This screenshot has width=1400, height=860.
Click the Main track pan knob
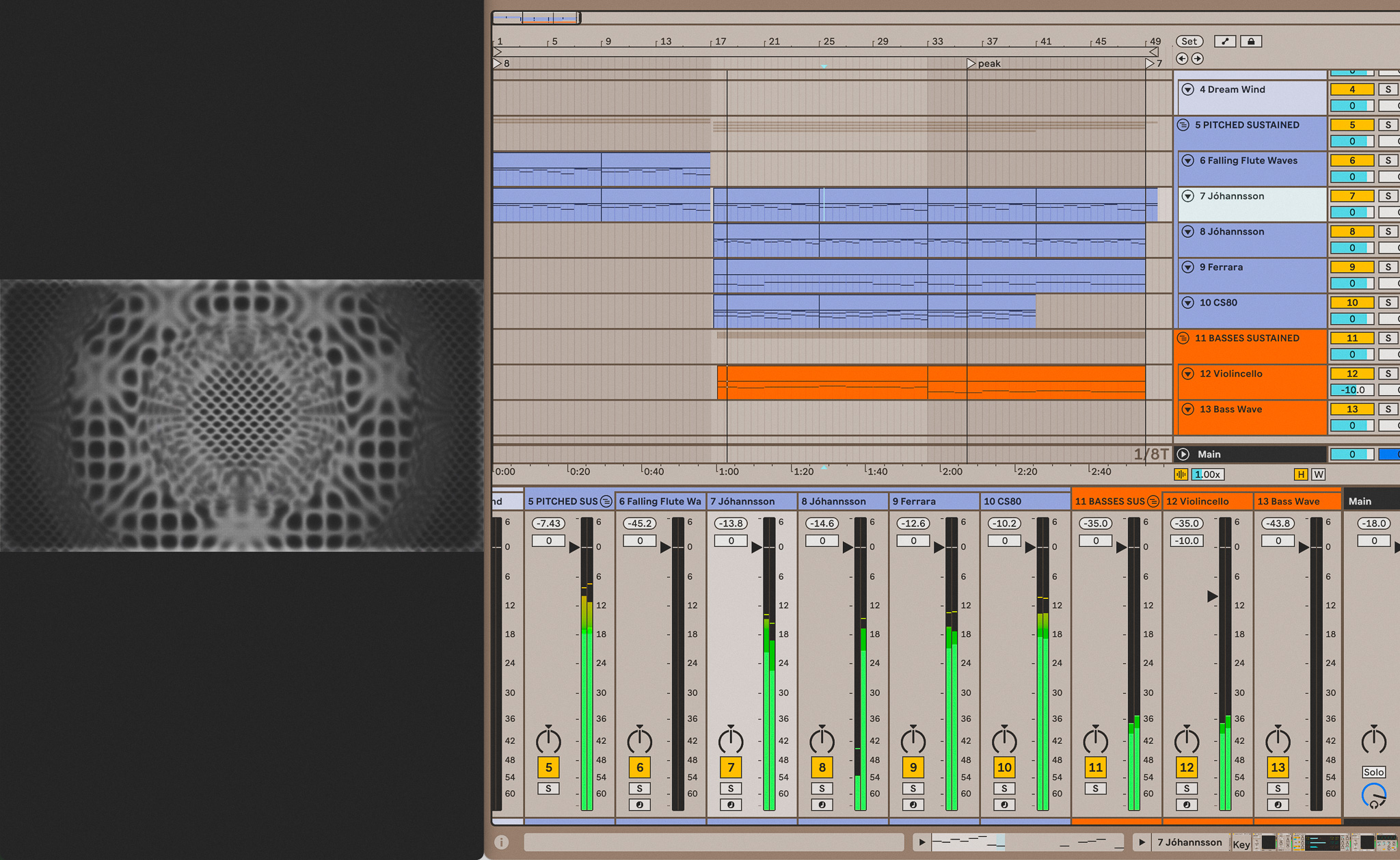pyautogui.click(x=1373, y=740)
